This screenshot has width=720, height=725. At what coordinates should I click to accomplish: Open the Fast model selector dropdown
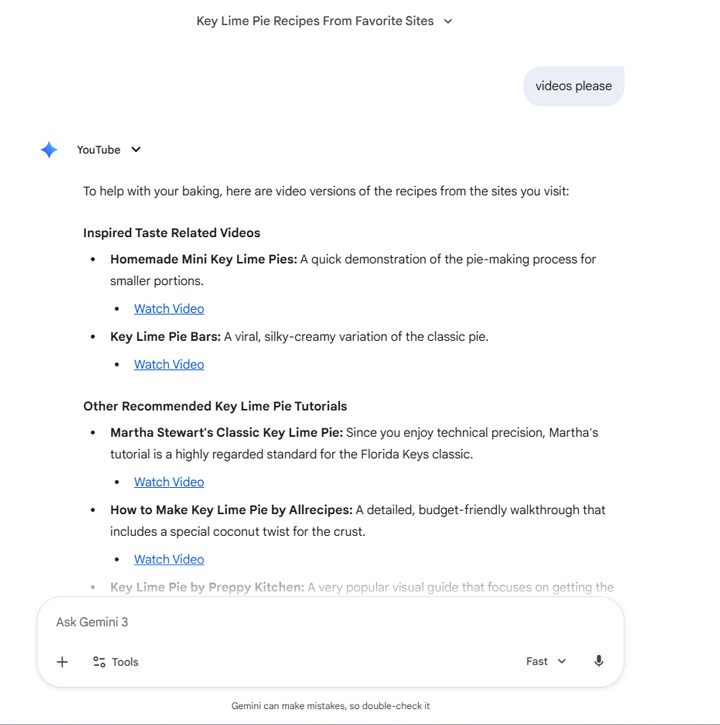click(x=546, y=661)
